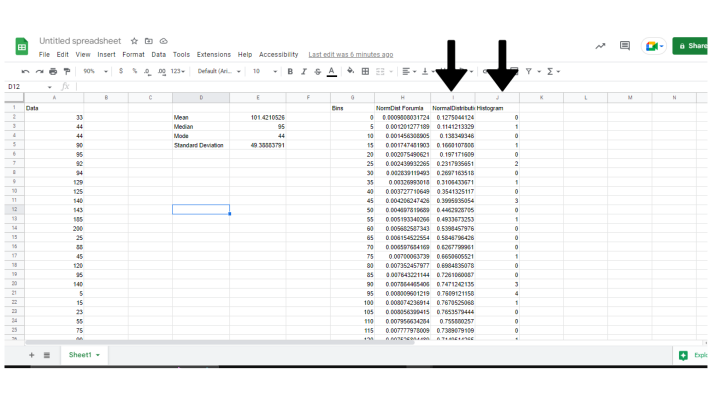Format cell as percent
Viewport: 712px width, 400px height.
134,71
